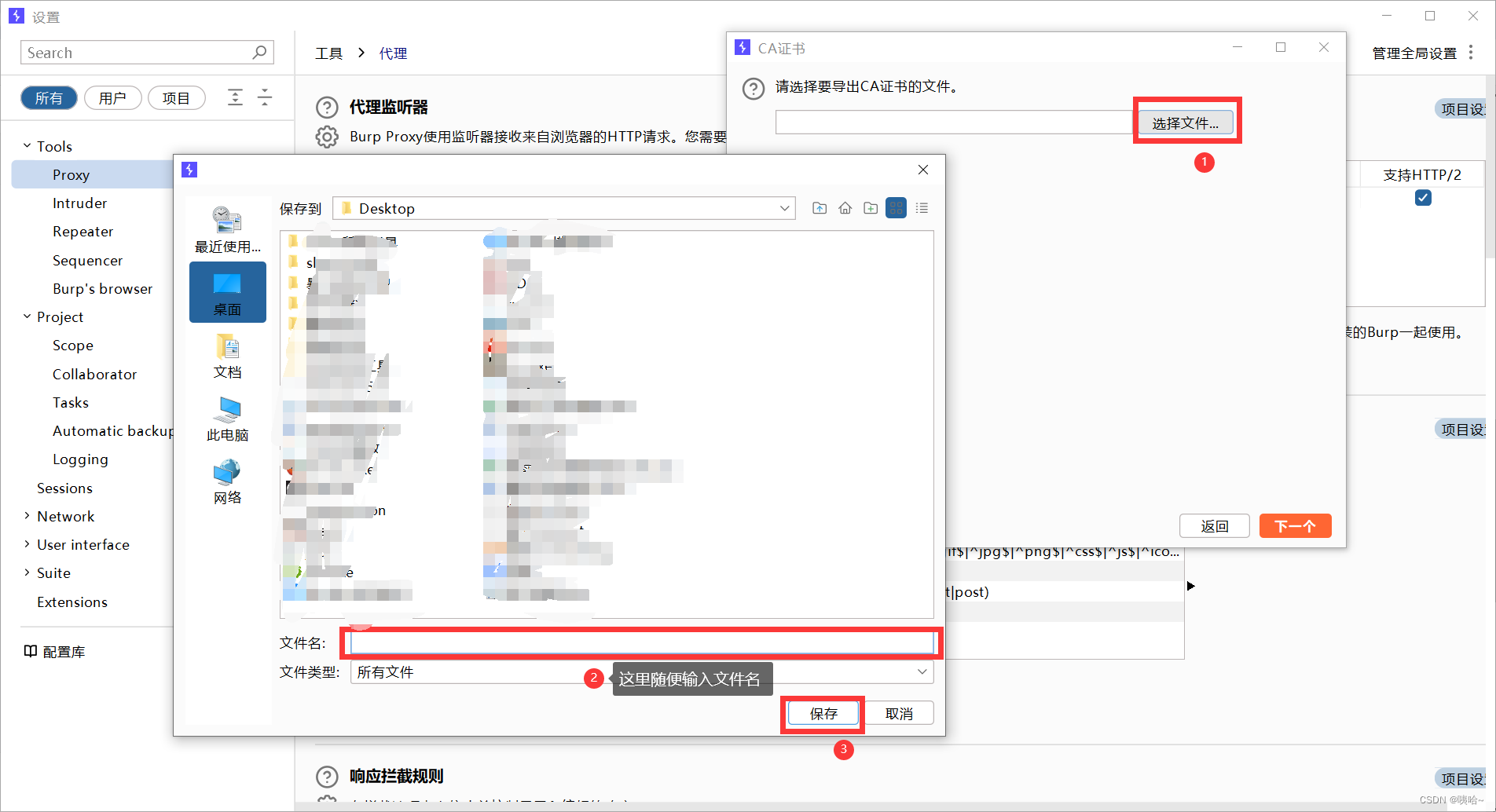Switch to icon grid view in save dialog
This screenshot has width=1496, height=812.
(x=896, y=208)
